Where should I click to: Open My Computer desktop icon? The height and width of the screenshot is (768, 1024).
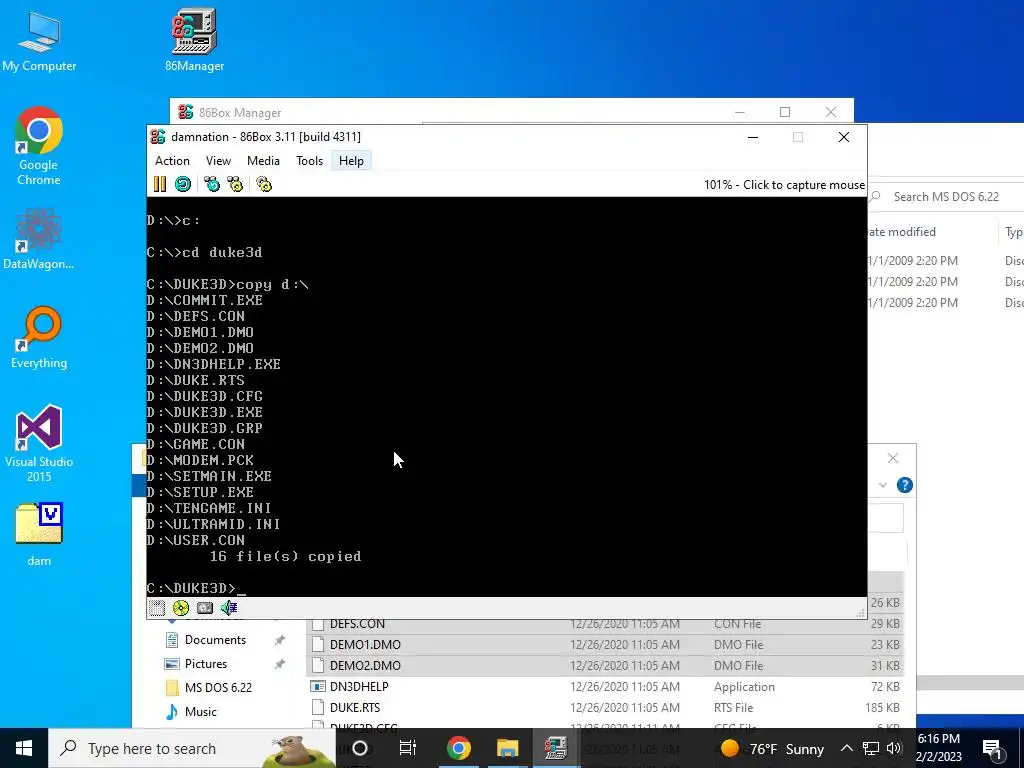point(39,41)
